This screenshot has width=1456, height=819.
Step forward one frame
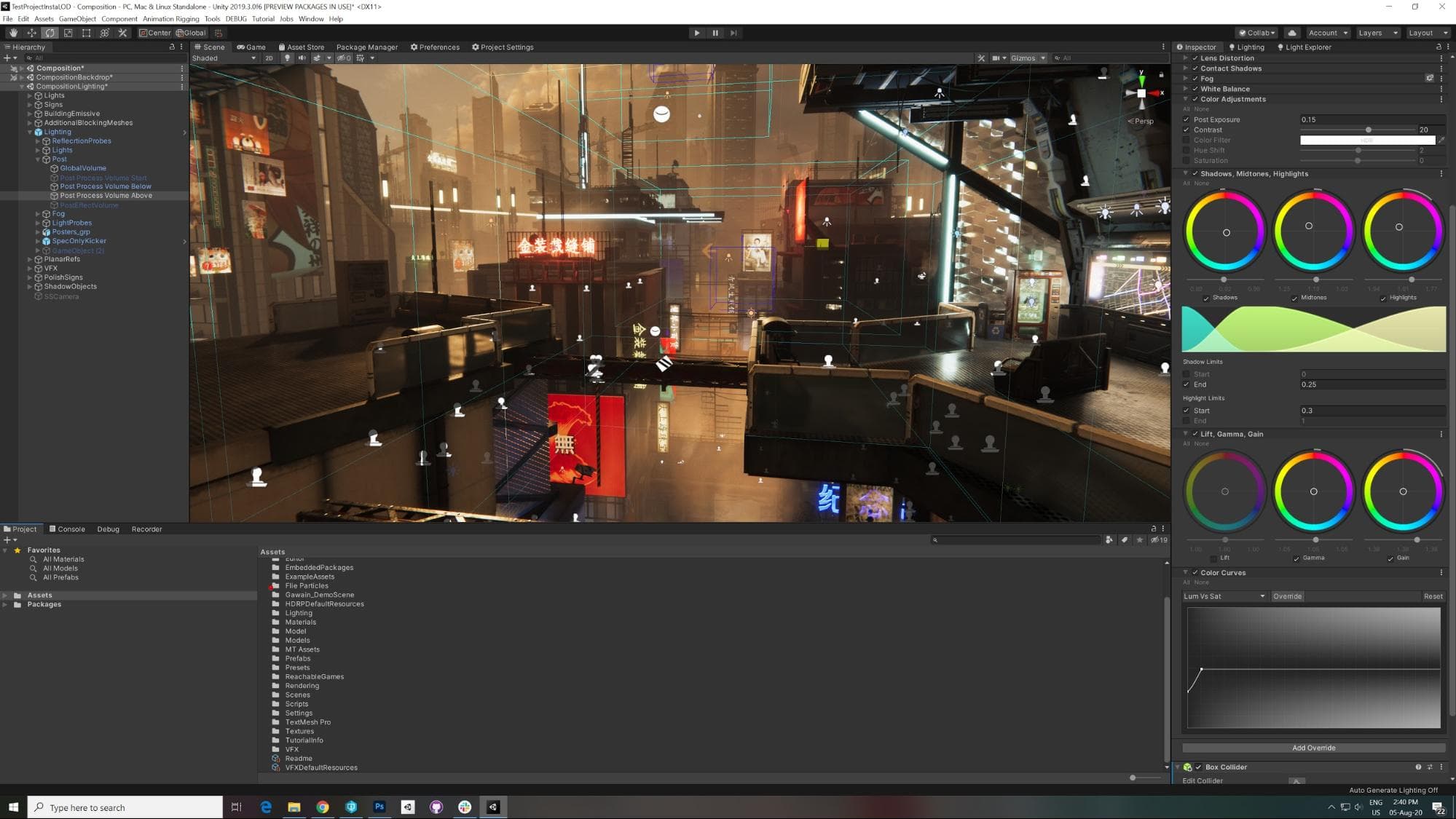733,33
